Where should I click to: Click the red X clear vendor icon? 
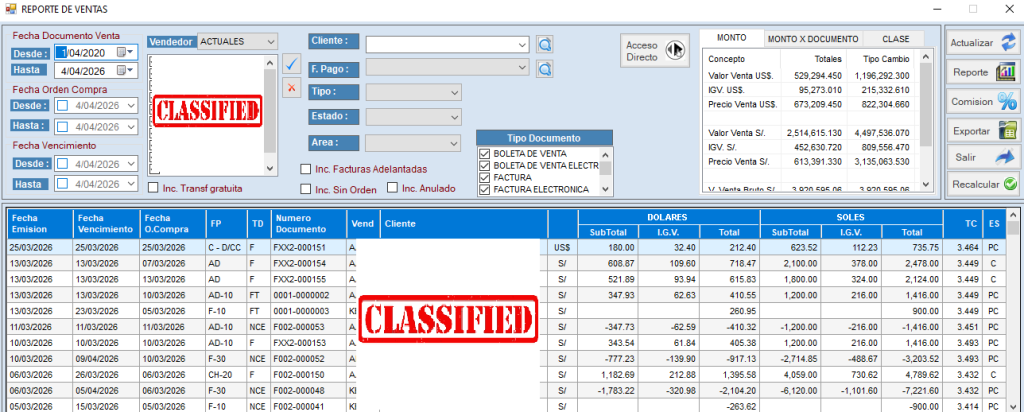pos(292,88)
